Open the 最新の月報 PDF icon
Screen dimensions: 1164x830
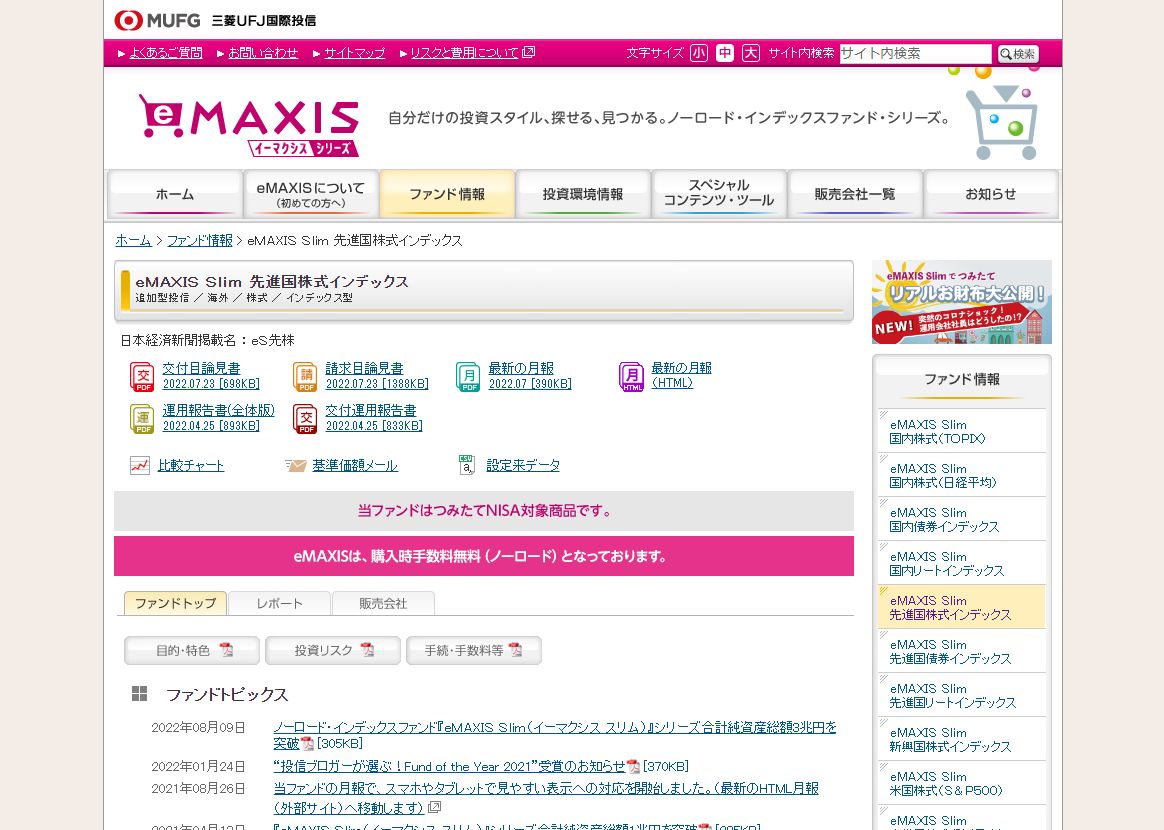pyautogui.click(x=468, y=376)
